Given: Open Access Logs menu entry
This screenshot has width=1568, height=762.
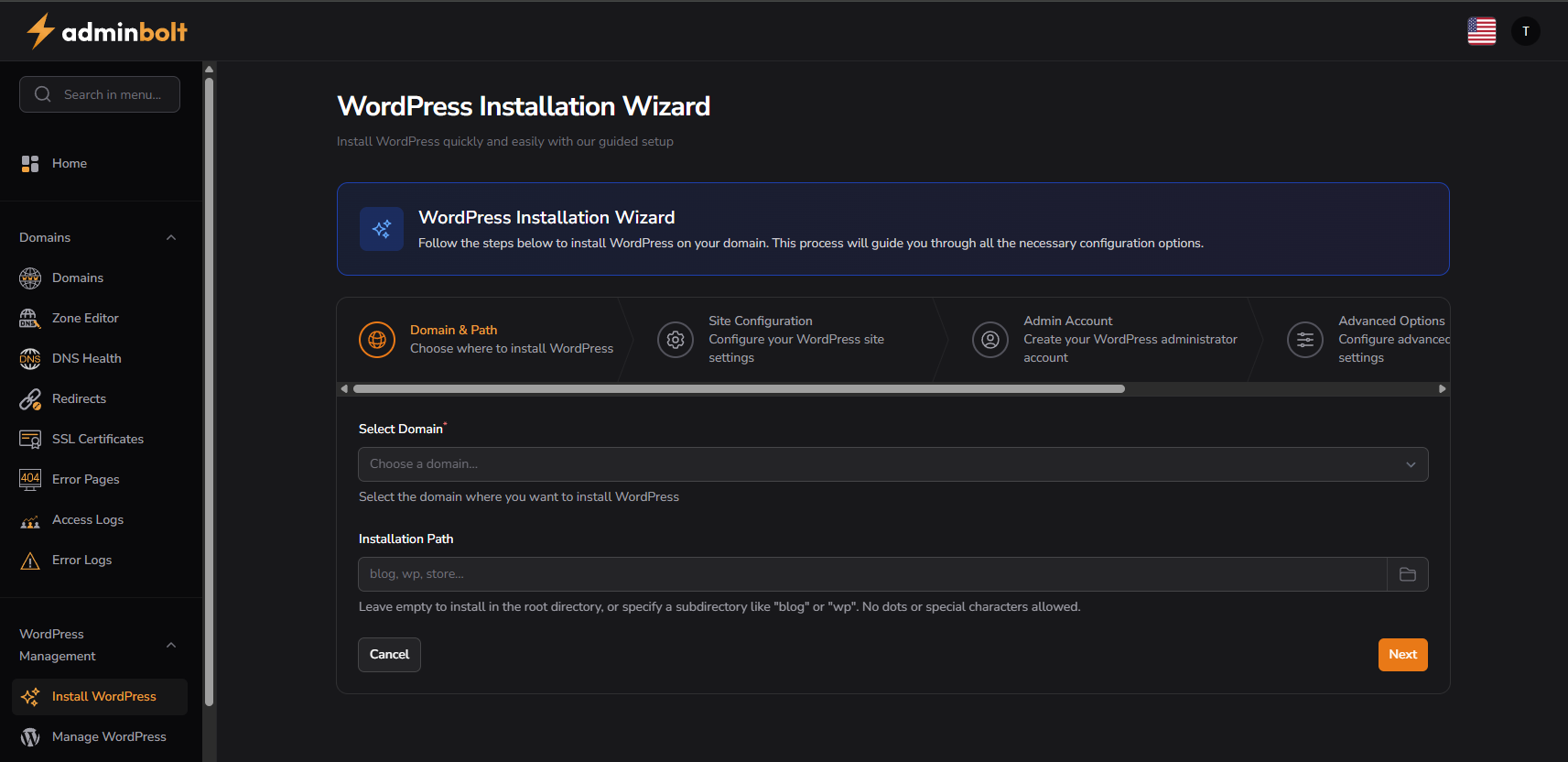Looking at the screenshot, I should 99,519.
